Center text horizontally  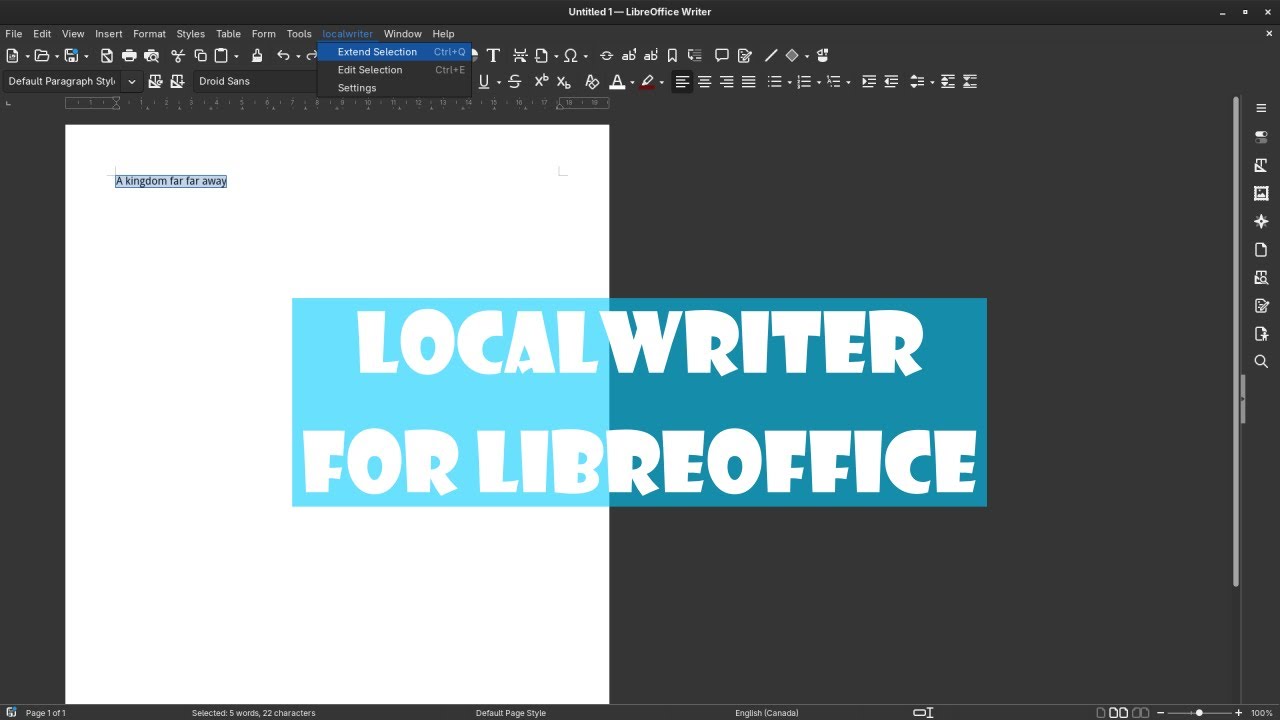coord(704,82)
